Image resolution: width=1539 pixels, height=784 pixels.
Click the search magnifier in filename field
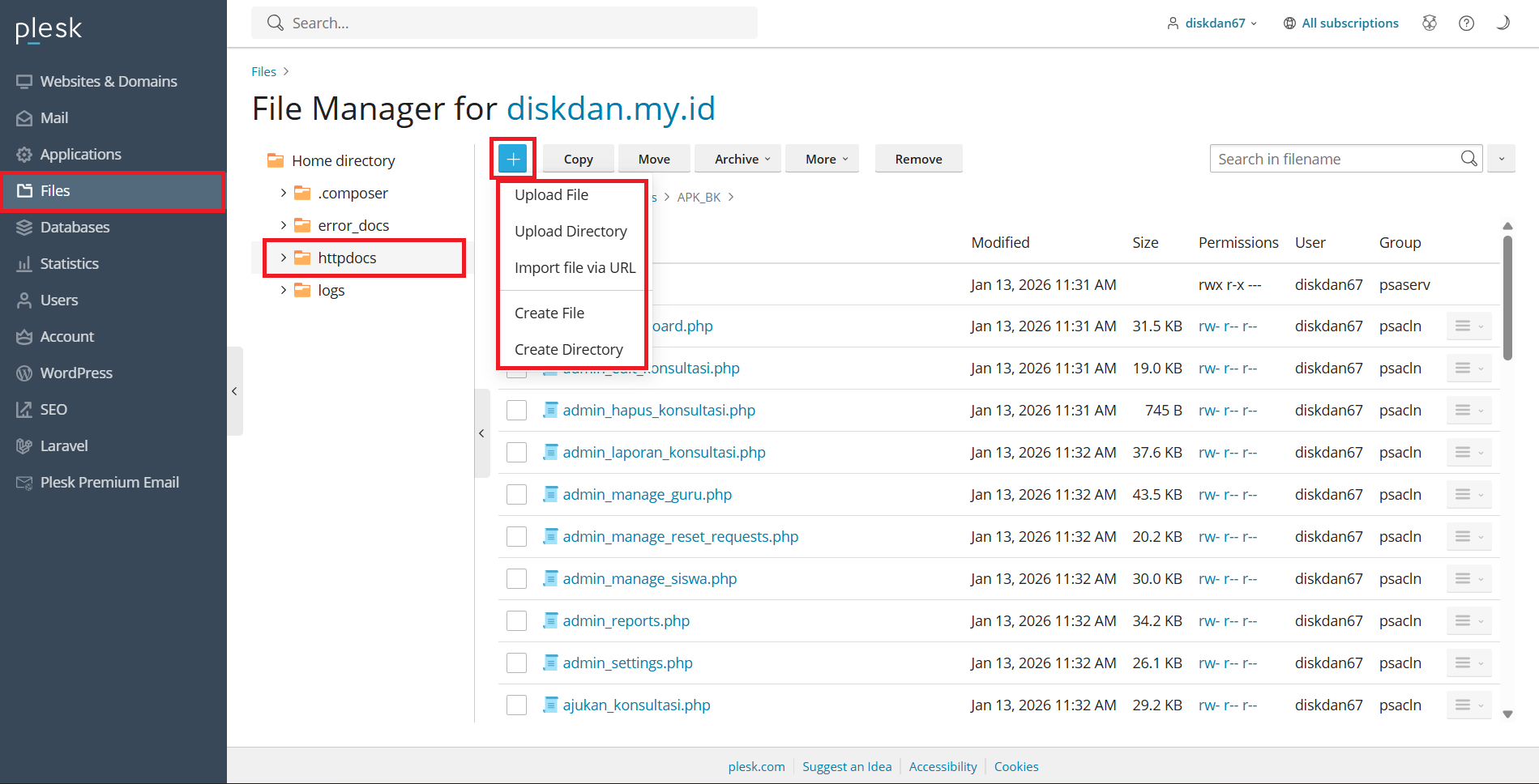coord(1468,159)
